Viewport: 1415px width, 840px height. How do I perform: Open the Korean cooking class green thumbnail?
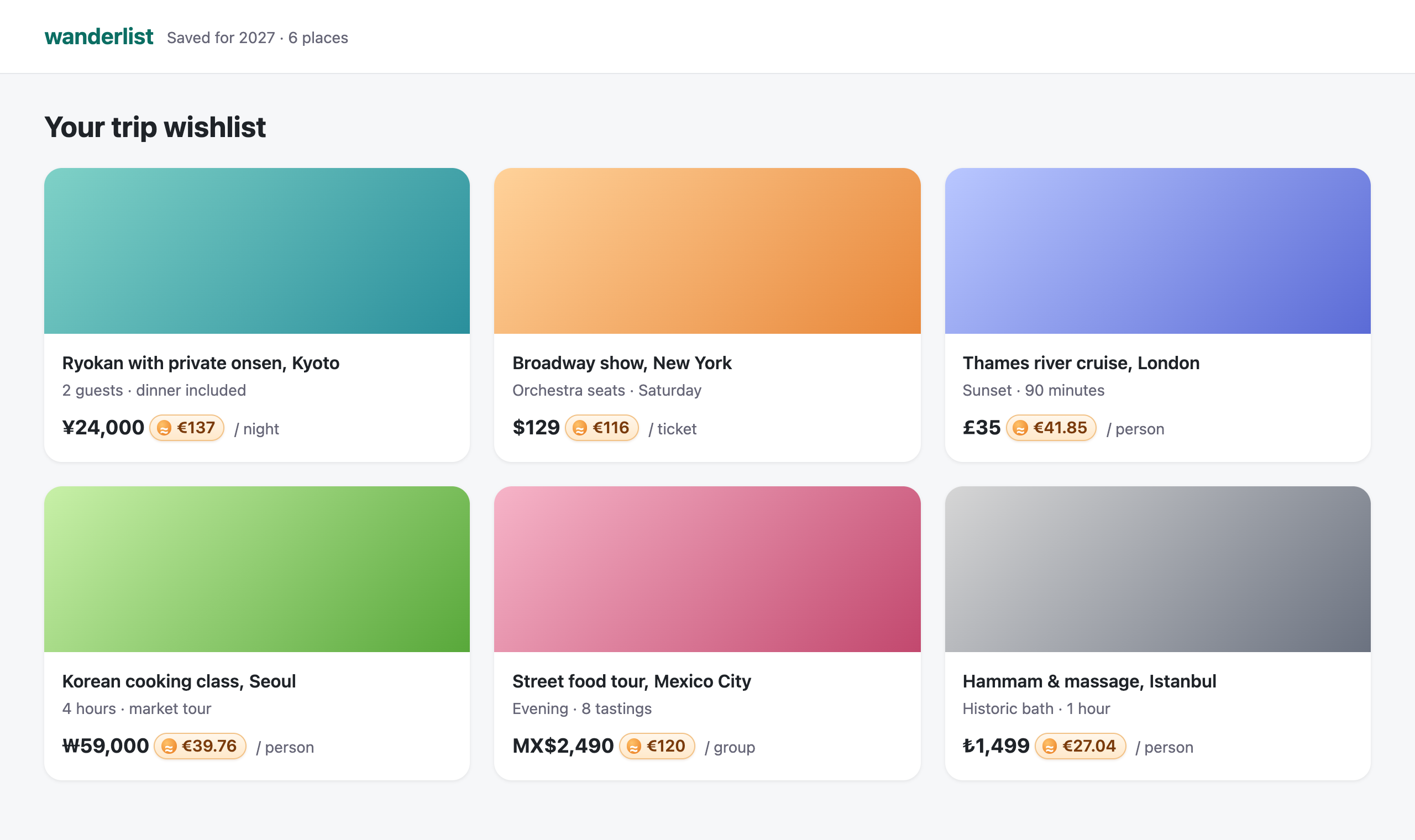click(257, 569)
